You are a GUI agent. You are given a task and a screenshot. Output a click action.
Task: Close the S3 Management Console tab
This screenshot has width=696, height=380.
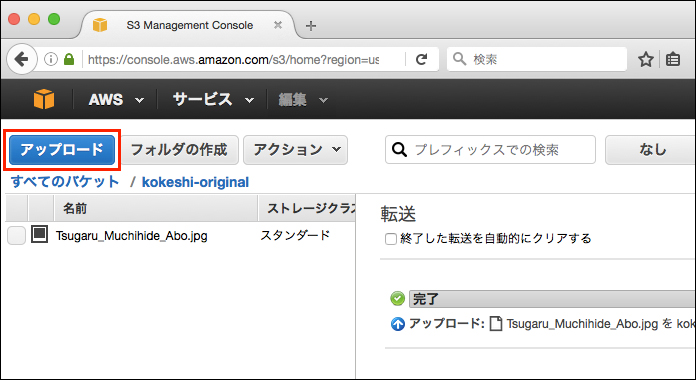point(278,25)
